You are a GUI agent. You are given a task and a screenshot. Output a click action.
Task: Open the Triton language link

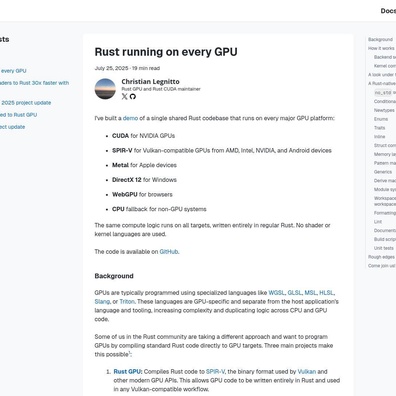point(127,301)
